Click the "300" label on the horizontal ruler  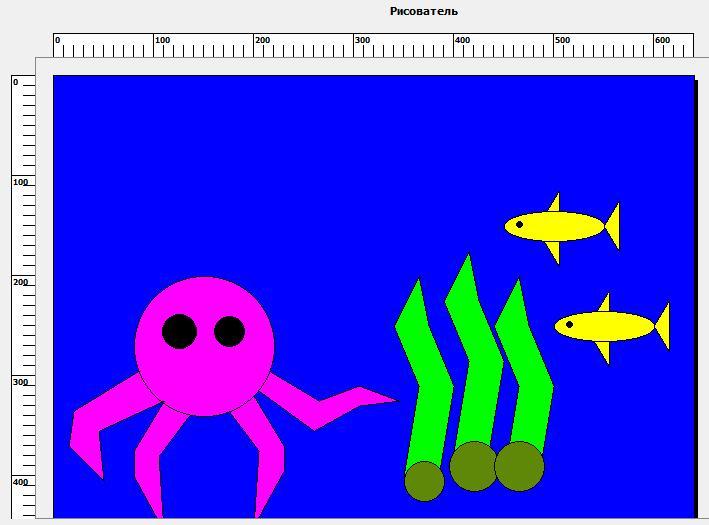click(x=362, y=40)
